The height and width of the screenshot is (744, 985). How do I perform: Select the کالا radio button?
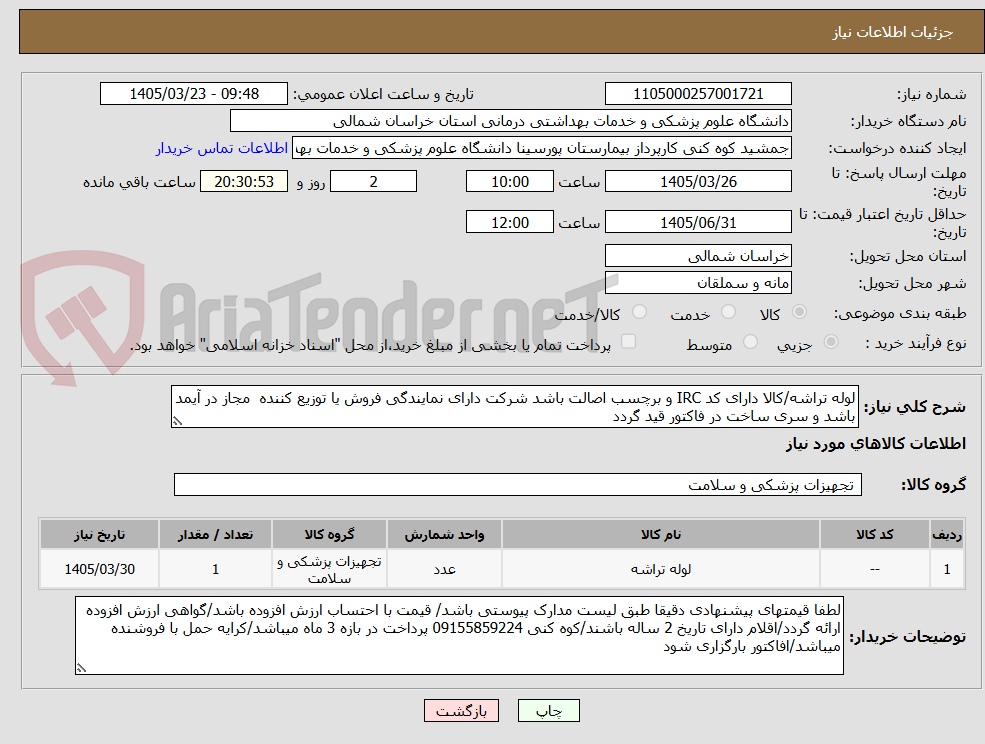coord(800,312)
